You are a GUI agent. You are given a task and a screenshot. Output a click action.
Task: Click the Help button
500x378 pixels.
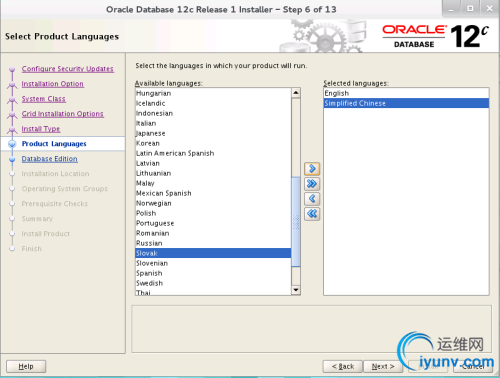tap(26, 366)
